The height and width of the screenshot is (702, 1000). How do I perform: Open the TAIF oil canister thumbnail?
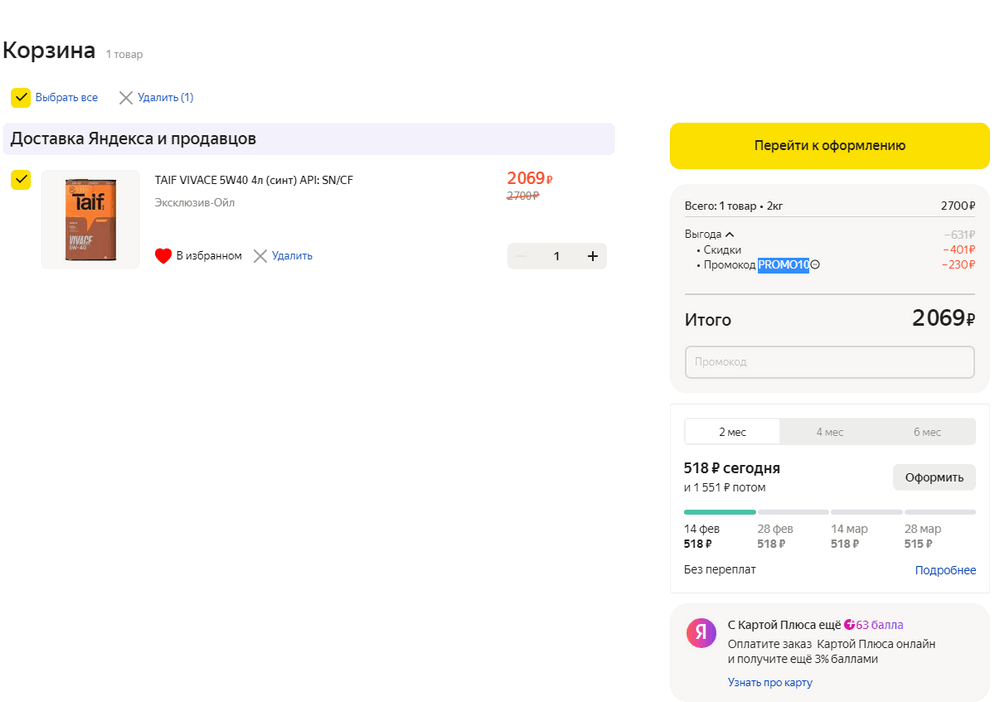click(x=91, y=219)
